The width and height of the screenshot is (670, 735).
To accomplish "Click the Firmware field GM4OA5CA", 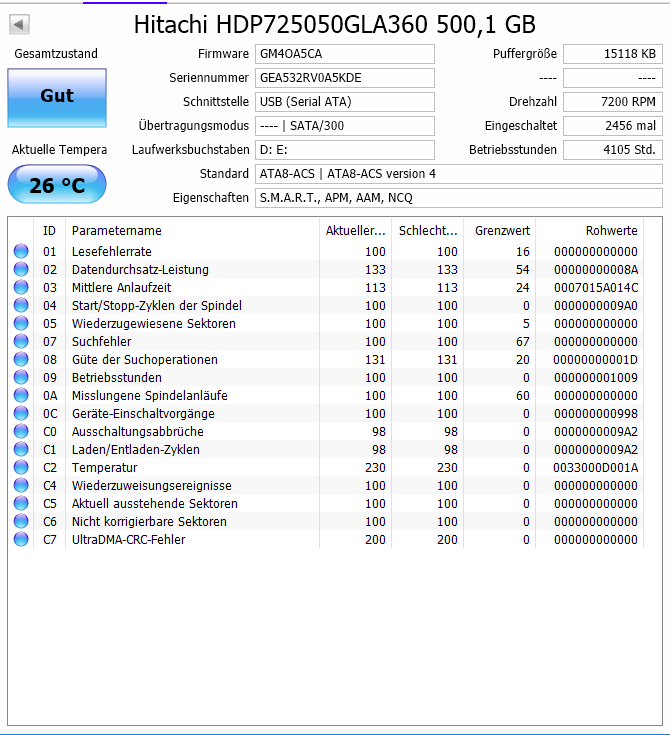I will click(345, 54).
